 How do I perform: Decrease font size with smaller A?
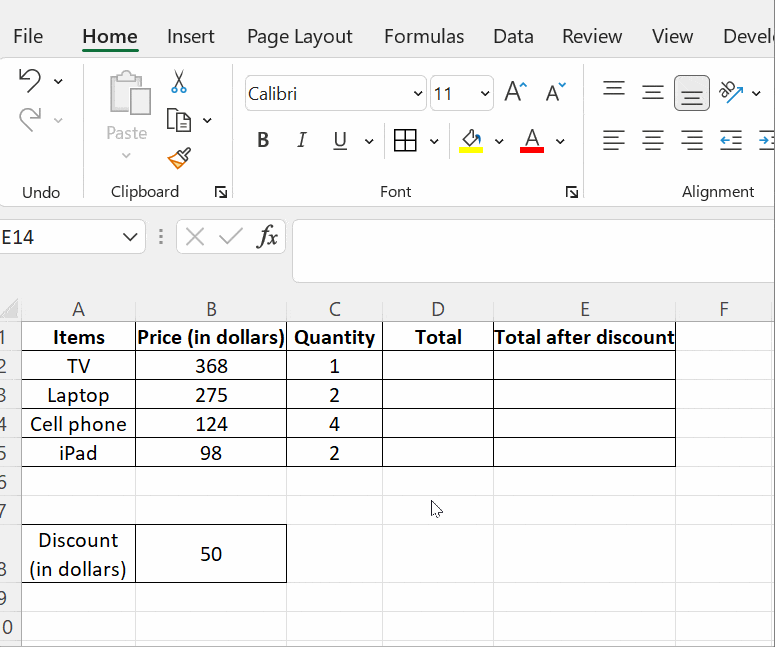tap(556, 92)
